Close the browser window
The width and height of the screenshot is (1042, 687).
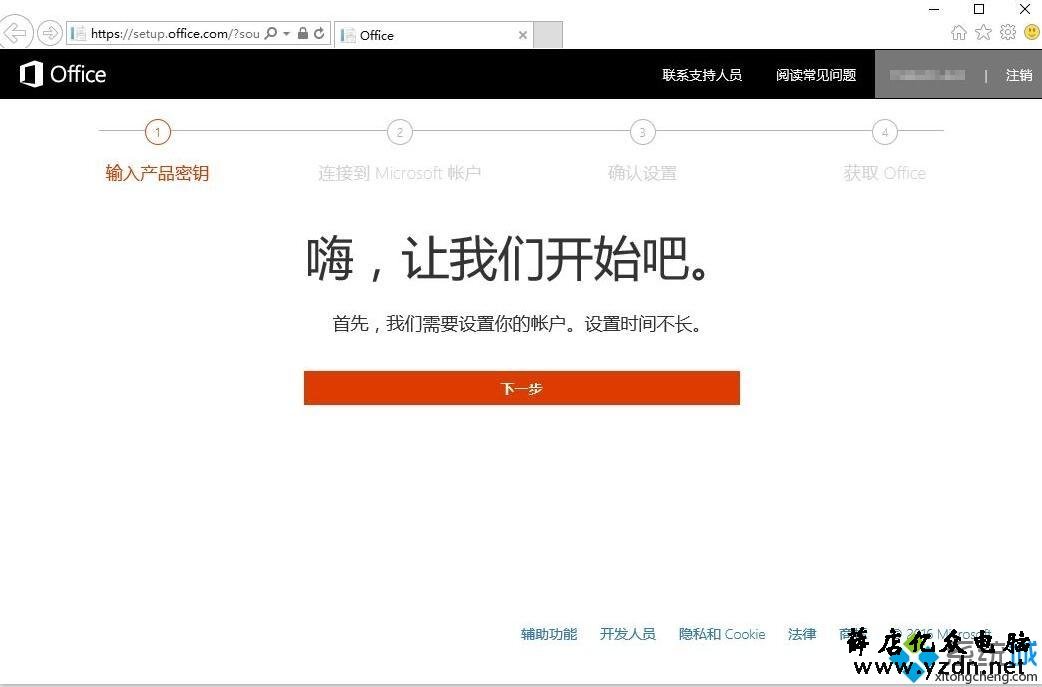click(1025, 9)
